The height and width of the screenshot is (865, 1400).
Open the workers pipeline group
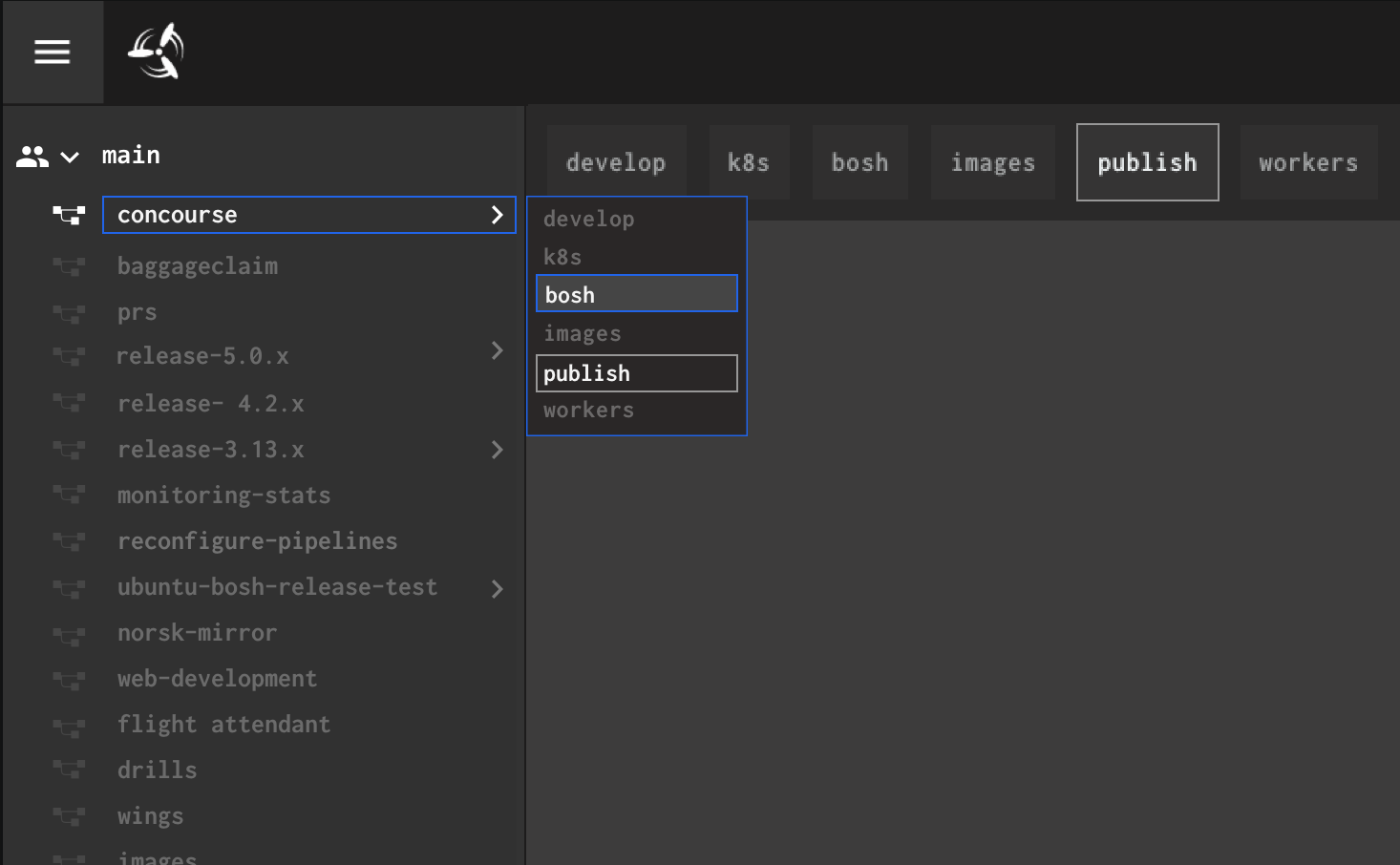[x=1307, y=162]
